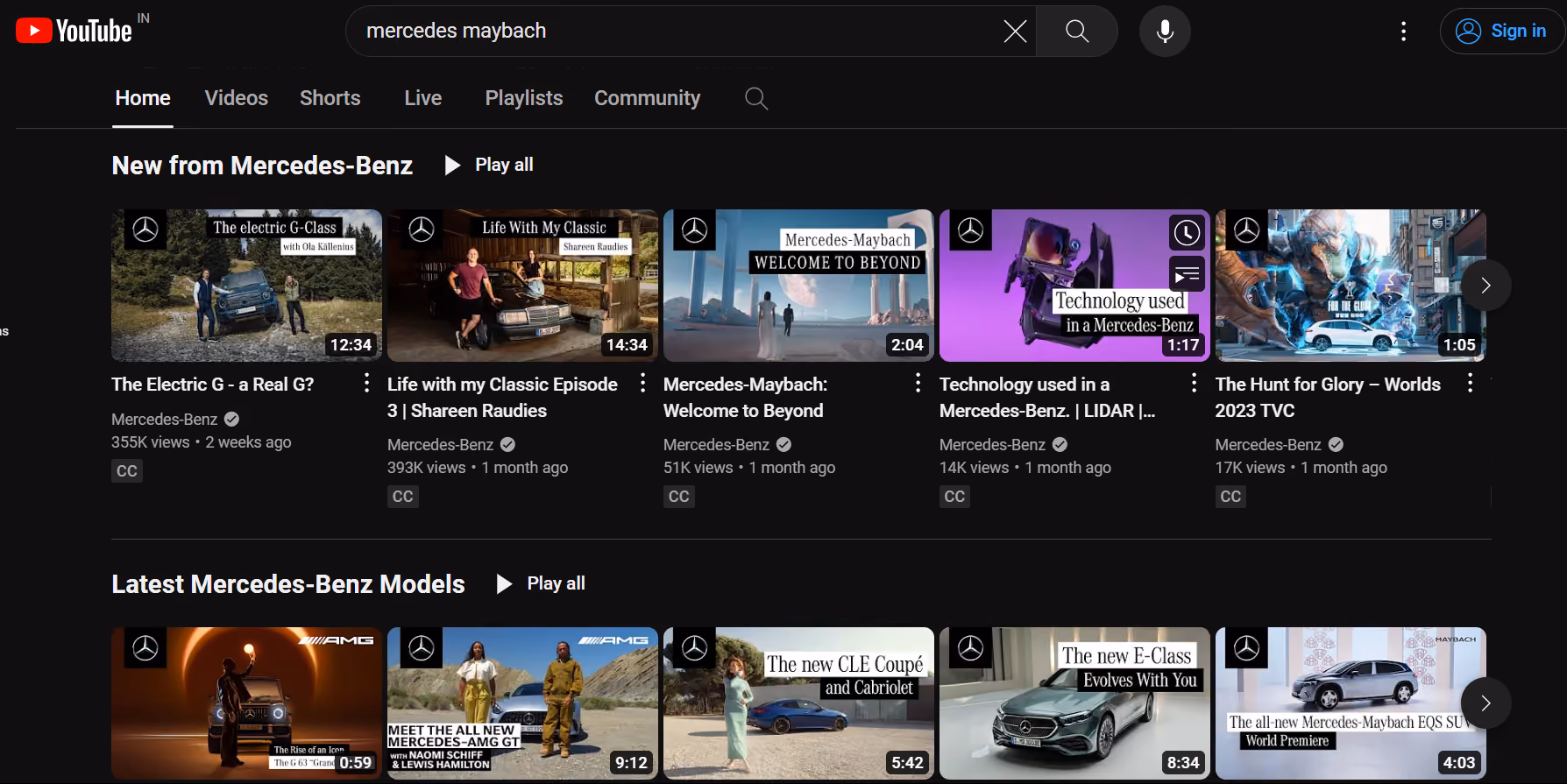
Task: Click verified badge beside Electric G channel name
Action: click(232, 420)
